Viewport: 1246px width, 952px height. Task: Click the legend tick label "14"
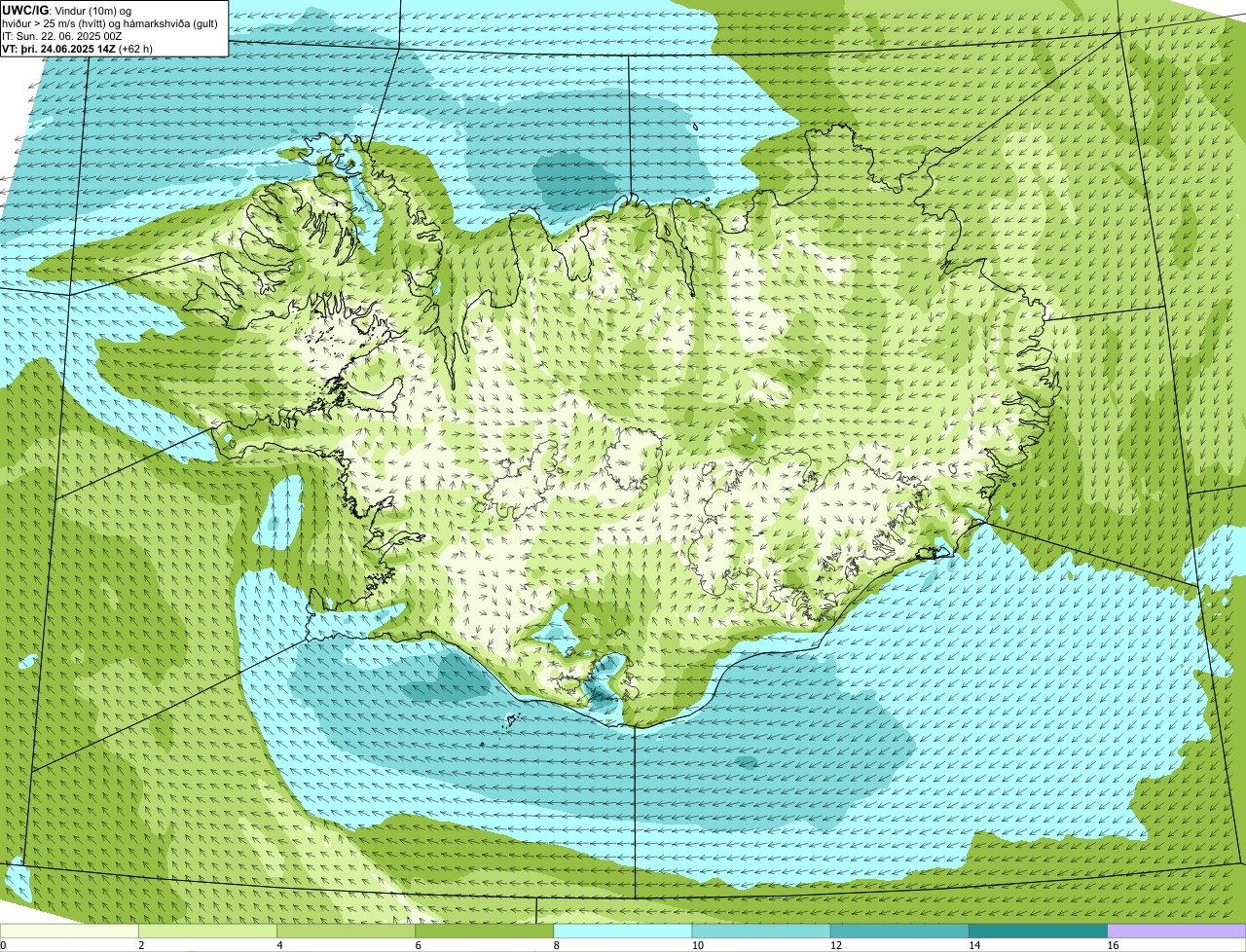coord(974,945)
